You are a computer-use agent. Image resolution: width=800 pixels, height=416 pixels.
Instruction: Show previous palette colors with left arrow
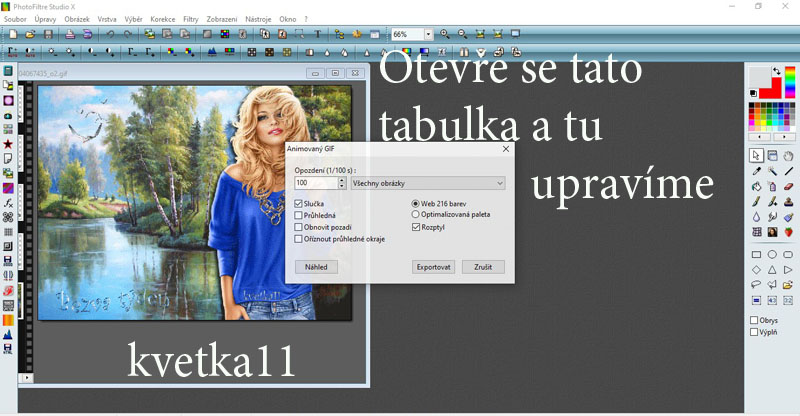coord(760,137)
